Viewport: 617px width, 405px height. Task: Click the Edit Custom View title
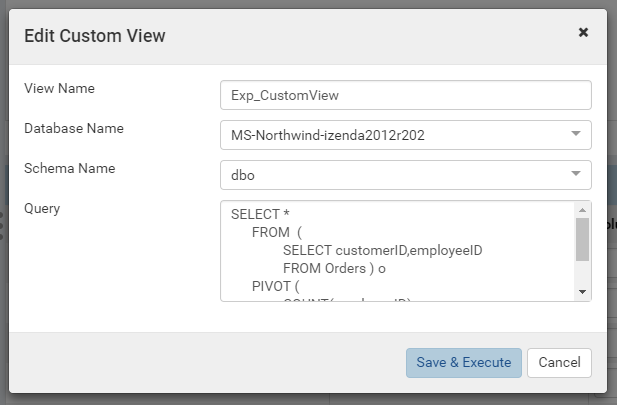click(95, 36)
